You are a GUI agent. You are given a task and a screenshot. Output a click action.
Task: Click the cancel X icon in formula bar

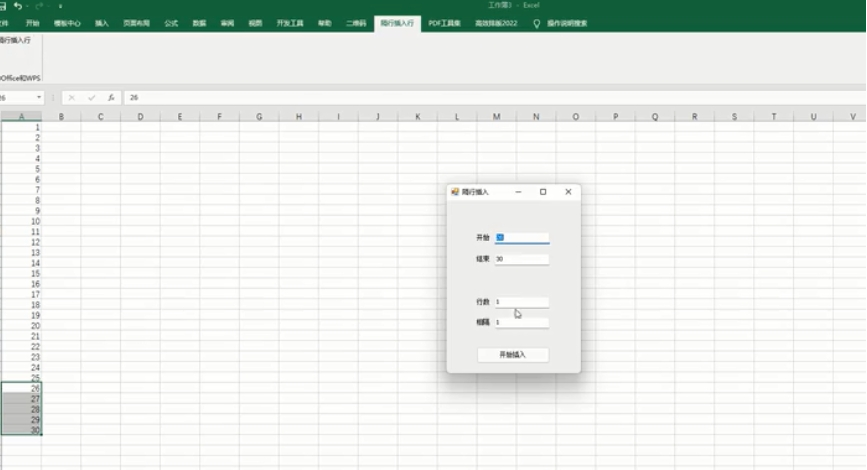click(x=72, y=98)
